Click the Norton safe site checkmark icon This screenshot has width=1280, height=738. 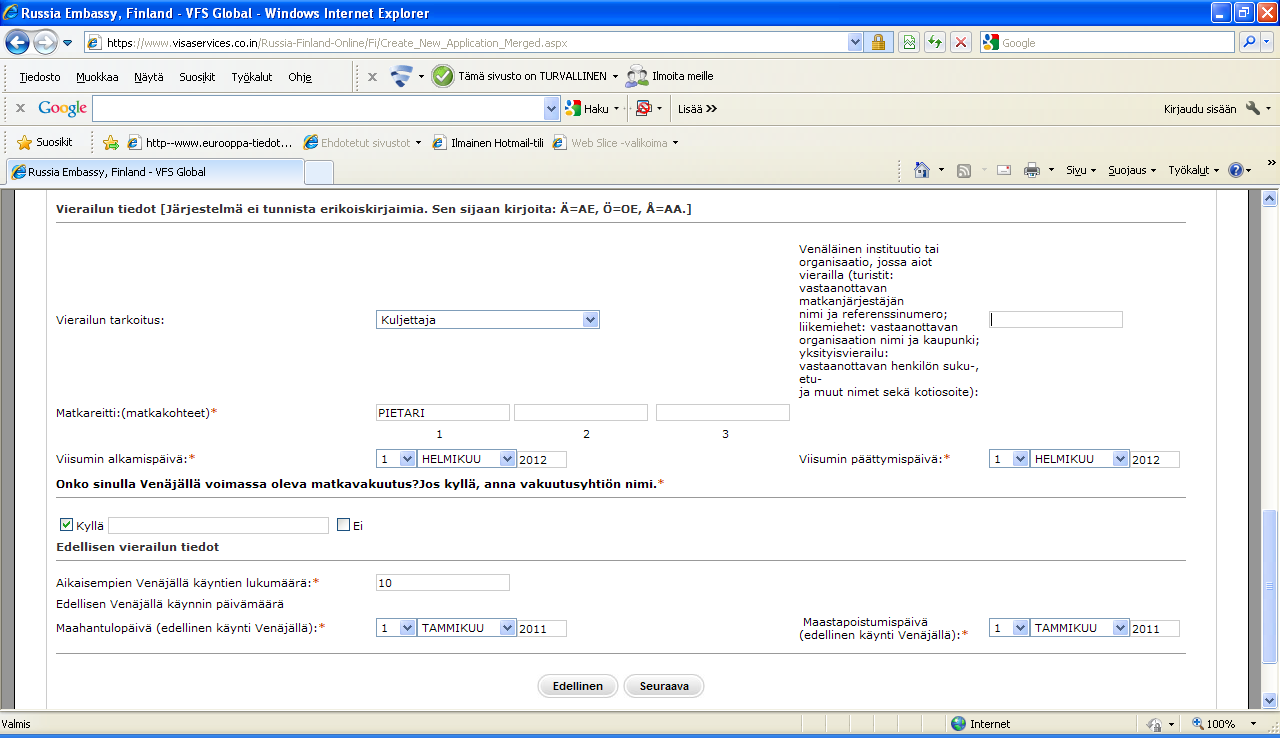443,76
